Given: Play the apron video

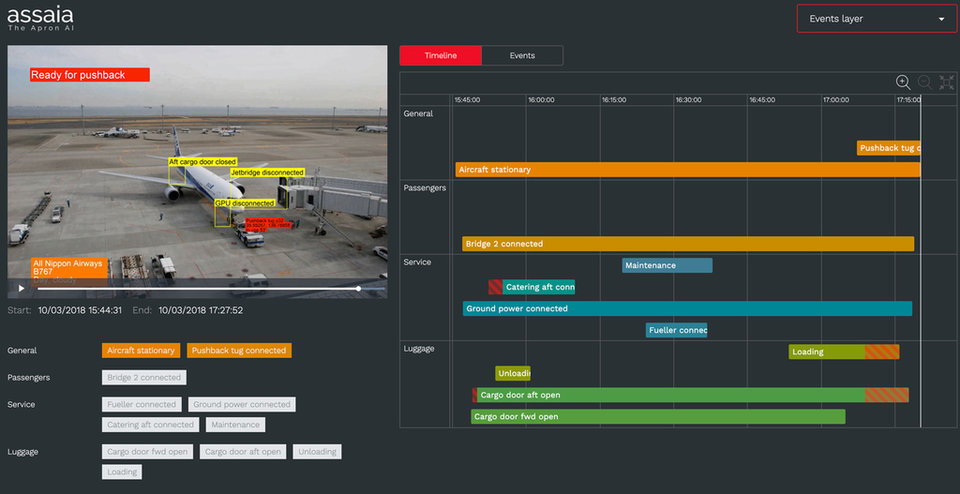Looking at the screenshot, I should tap(22, 289).
